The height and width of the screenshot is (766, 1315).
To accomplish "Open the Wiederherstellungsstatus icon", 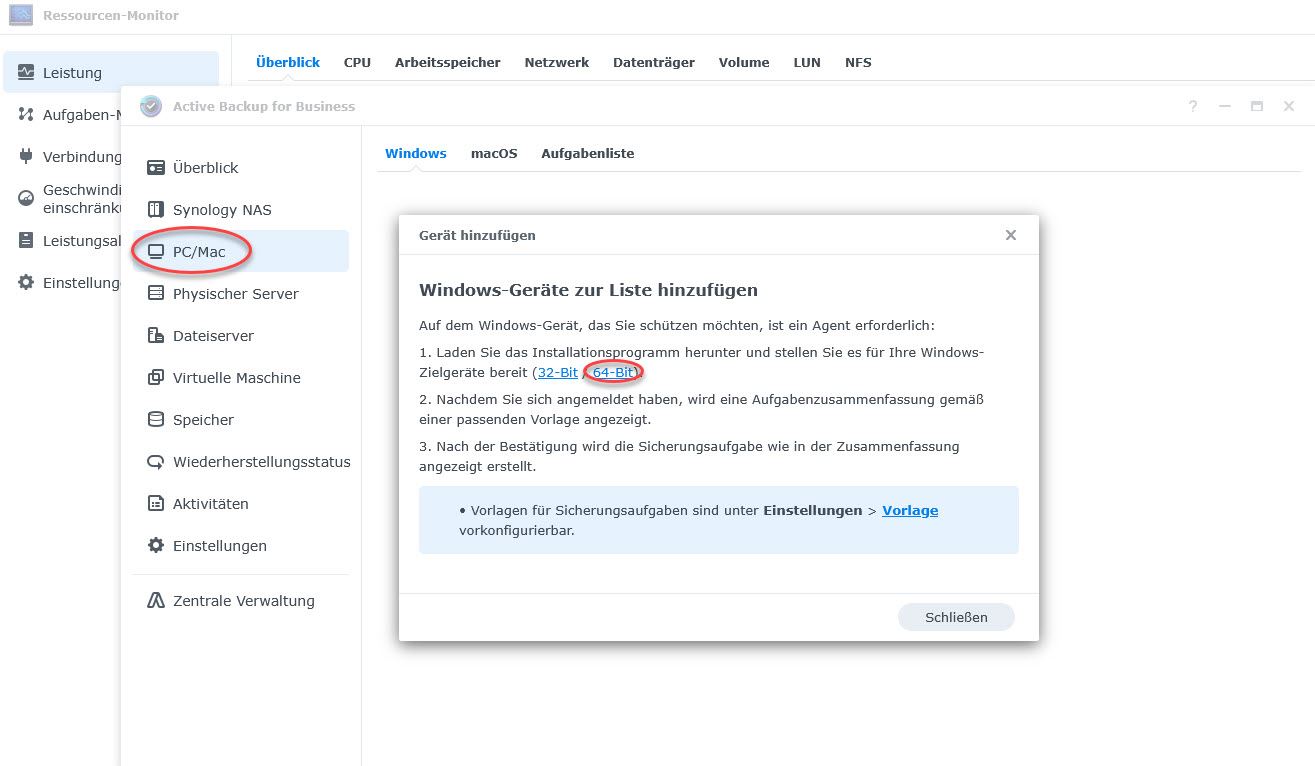I will click(156, 462).
